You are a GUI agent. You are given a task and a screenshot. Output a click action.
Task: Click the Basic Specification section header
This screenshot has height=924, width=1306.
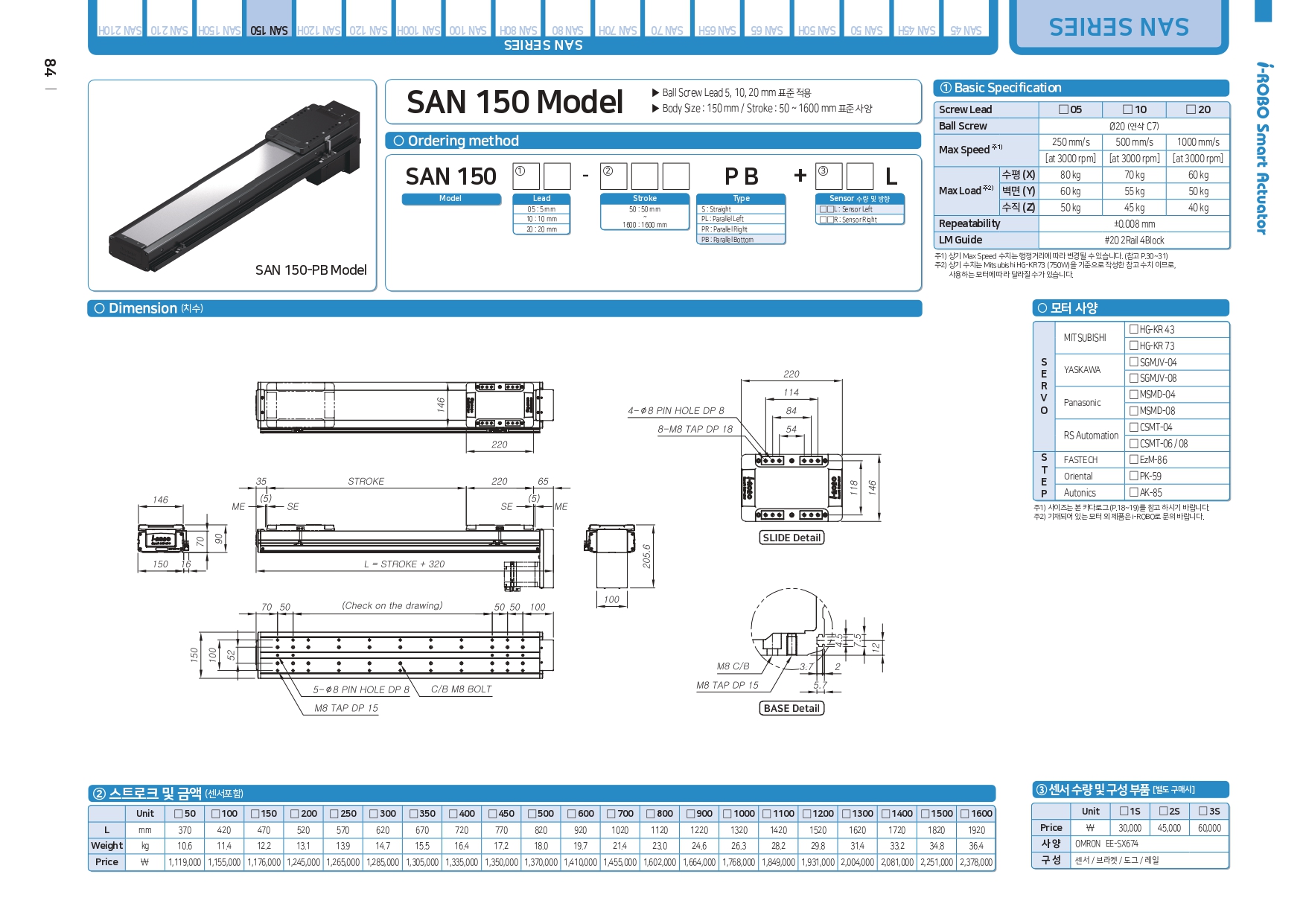tap(1081, 88)
